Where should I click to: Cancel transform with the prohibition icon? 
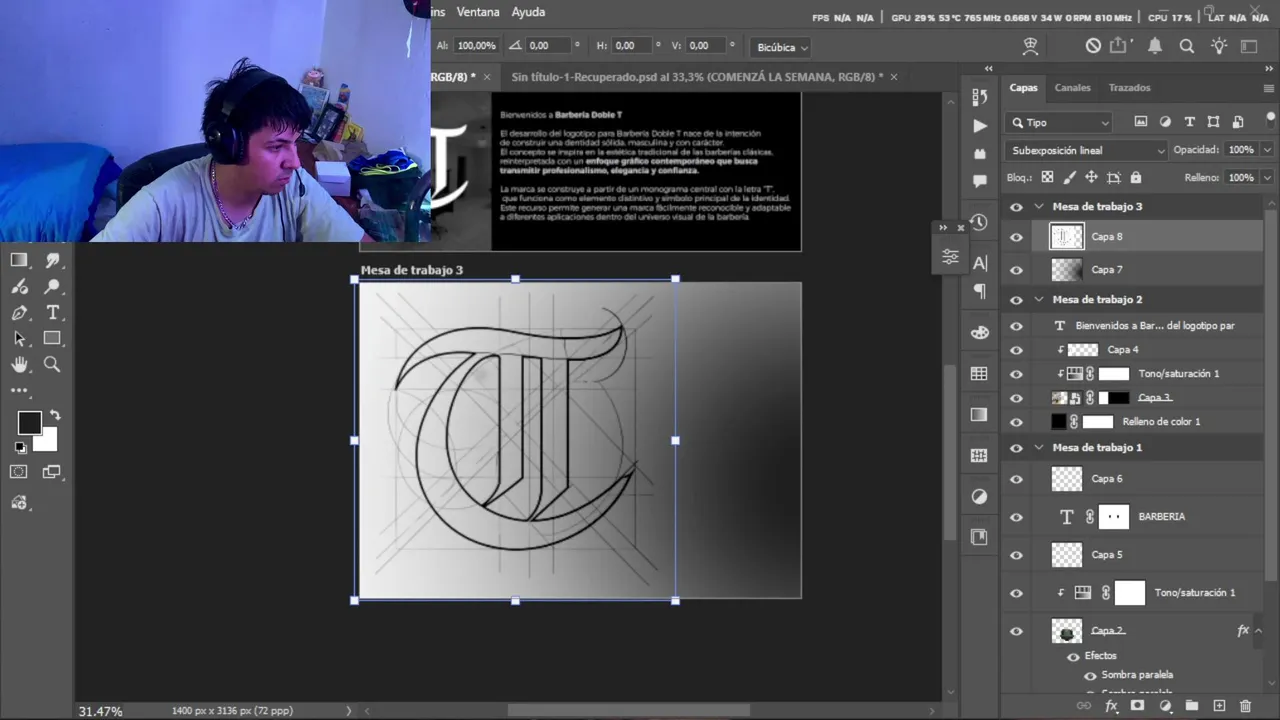(1093, 46)
